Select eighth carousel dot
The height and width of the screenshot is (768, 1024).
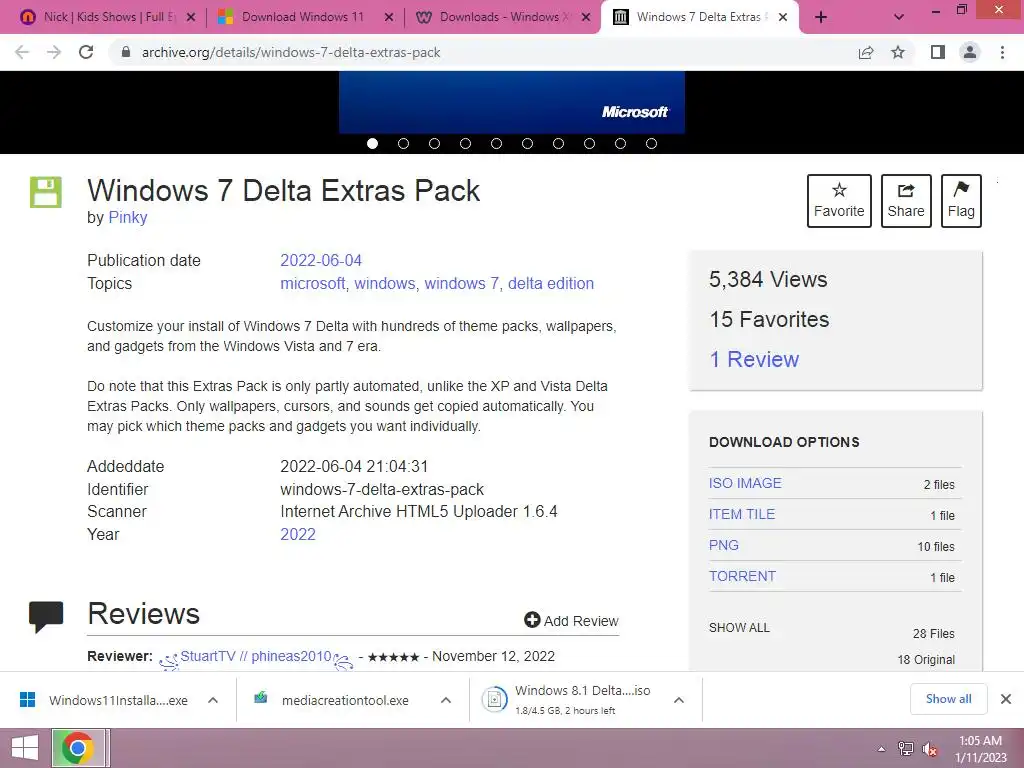[x=589, y=143]
